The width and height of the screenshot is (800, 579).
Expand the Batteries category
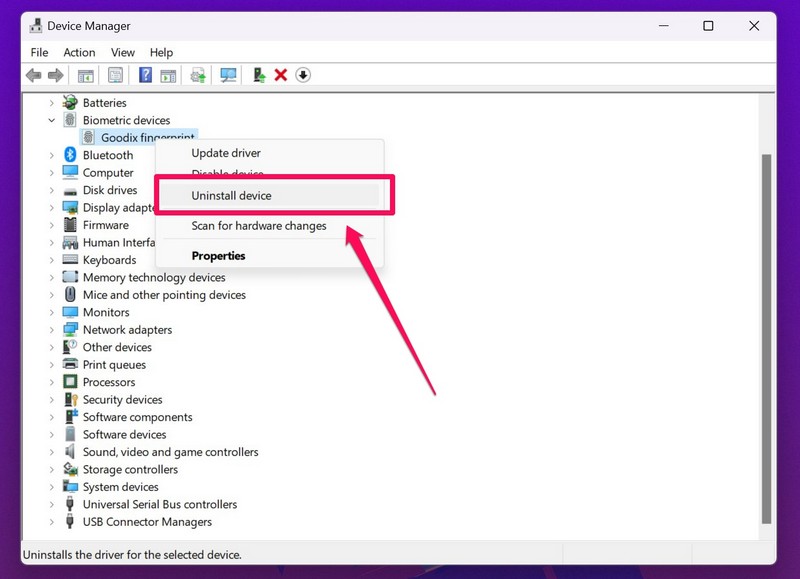[52, 103]
